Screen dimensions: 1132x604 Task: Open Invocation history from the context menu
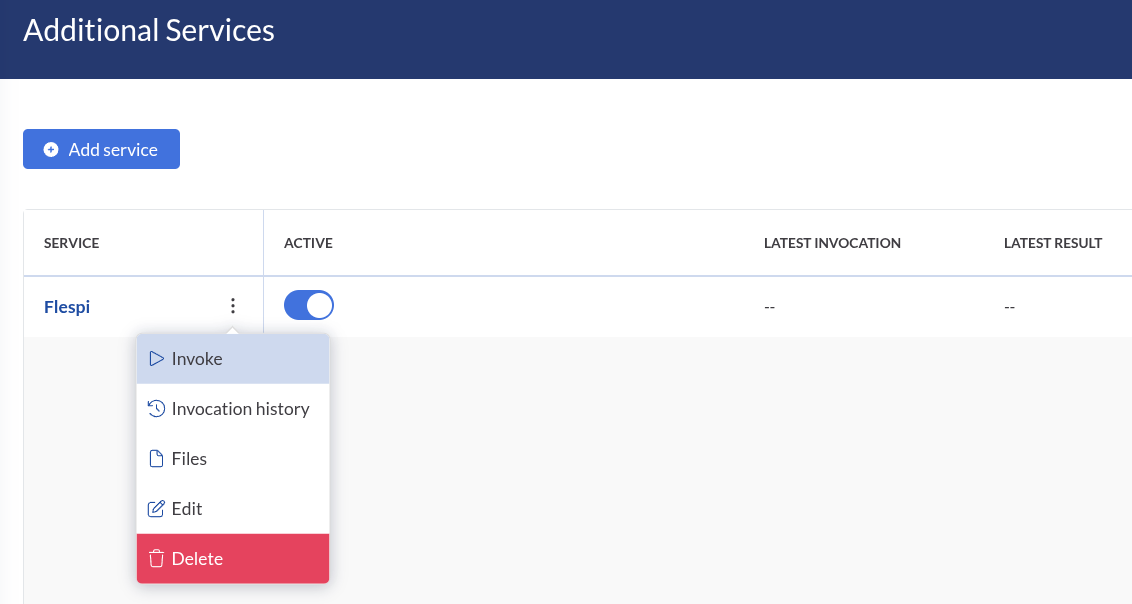240,409
